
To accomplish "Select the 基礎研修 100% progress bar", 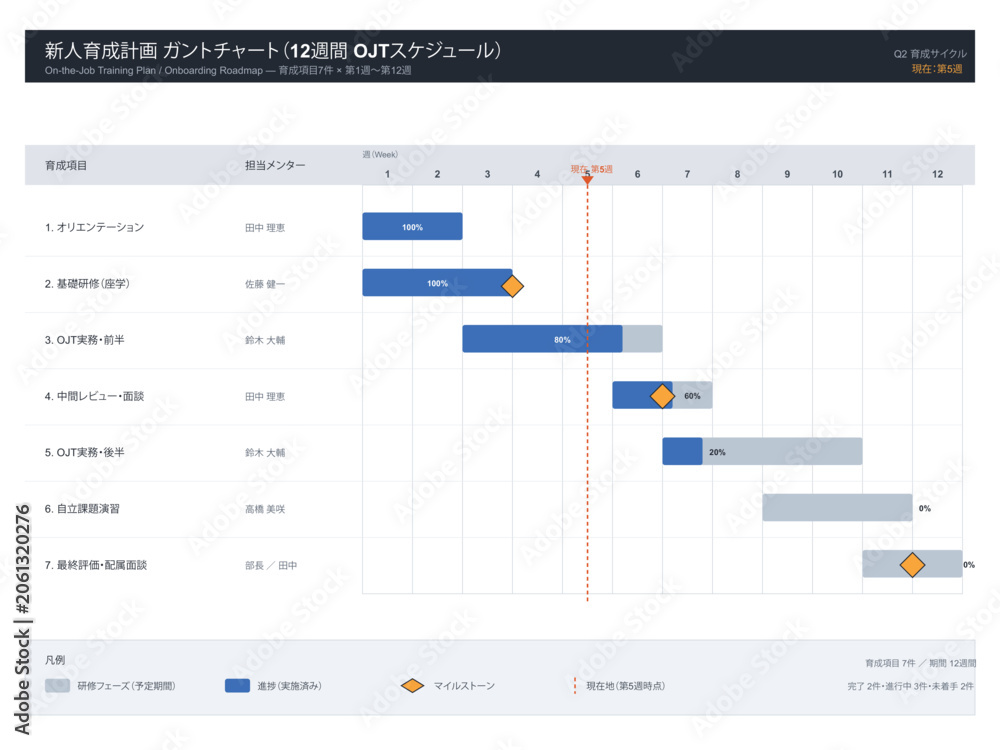I will (x=437, y=283).
